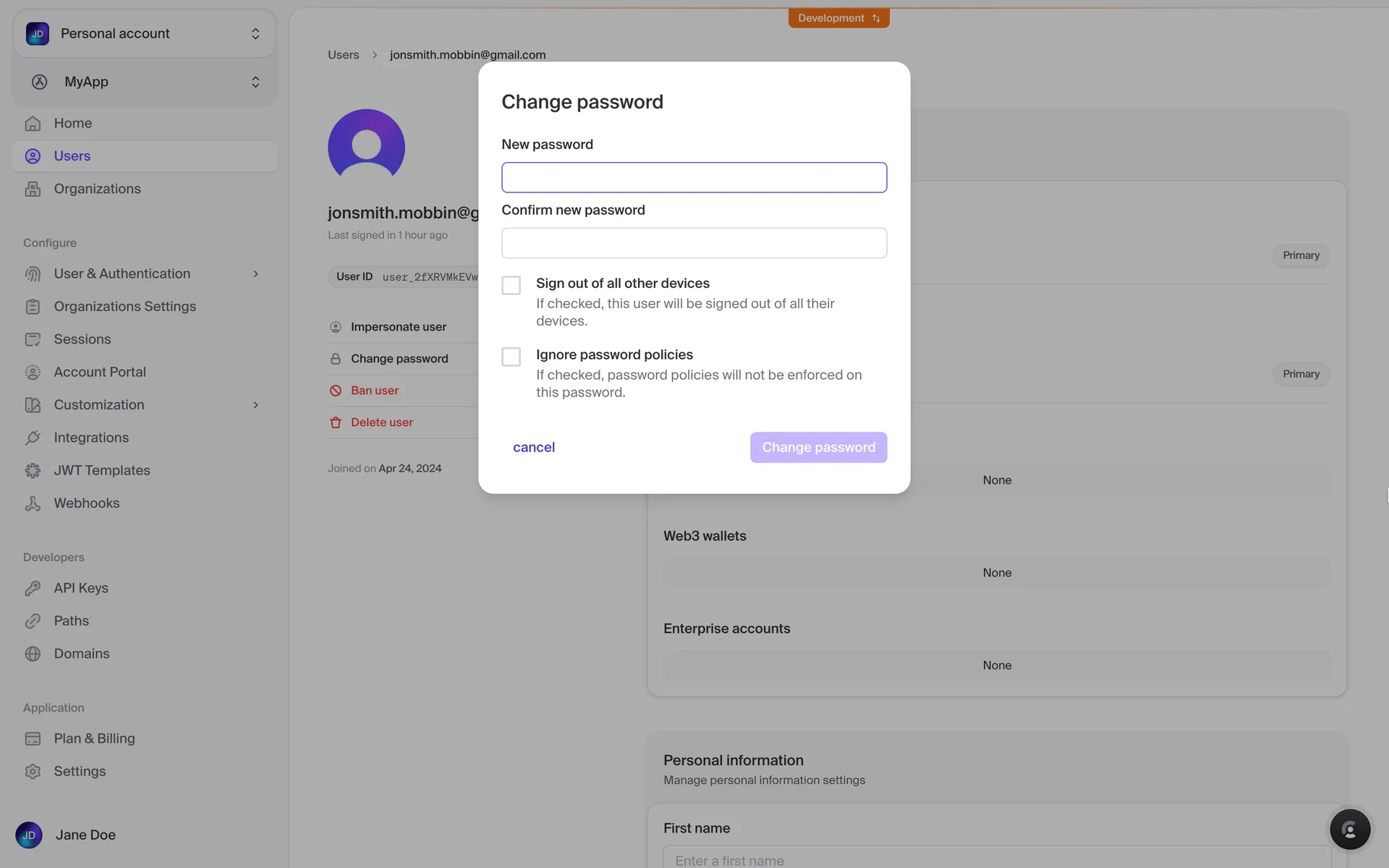This screenshot has height=868, width=1389.
Task: Click cancel in the password dialog
Action: point(534,447)
